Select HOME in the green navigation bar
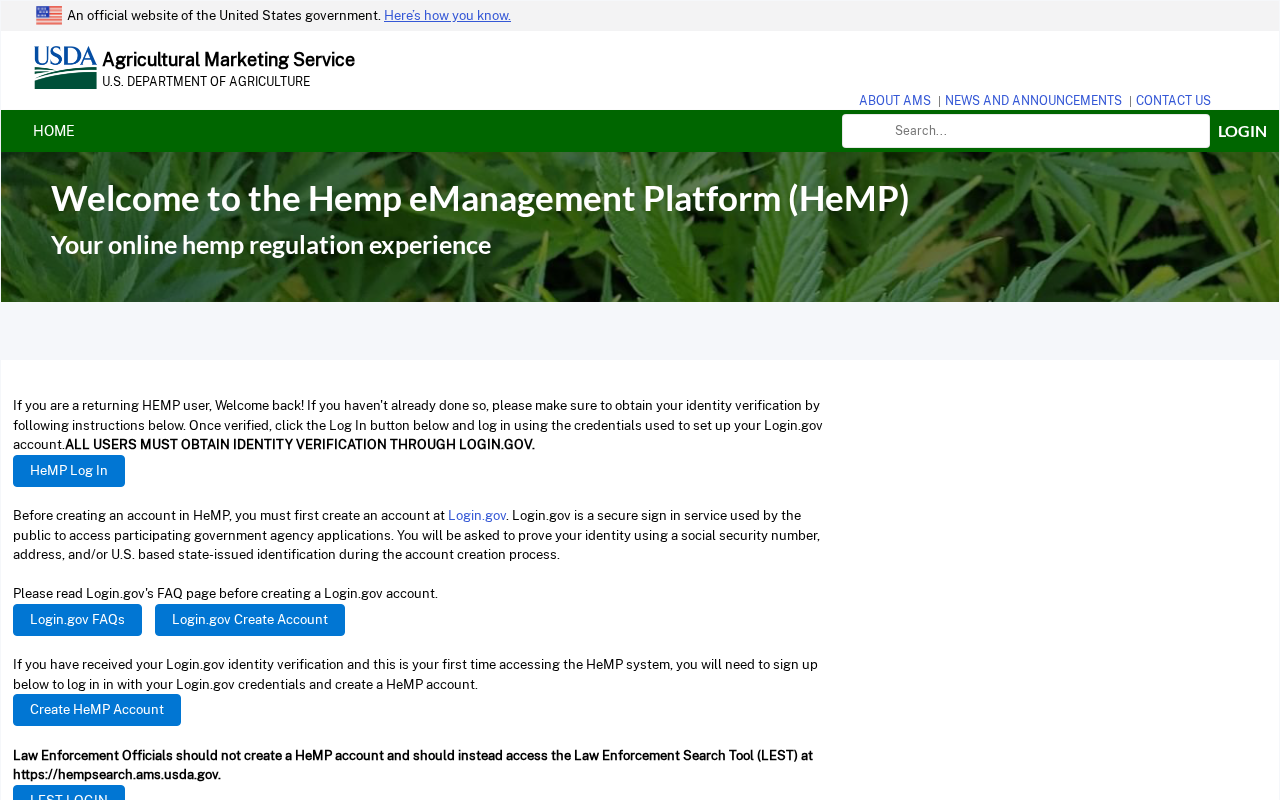Screen dimensions: 1280x800 [54, 131]
